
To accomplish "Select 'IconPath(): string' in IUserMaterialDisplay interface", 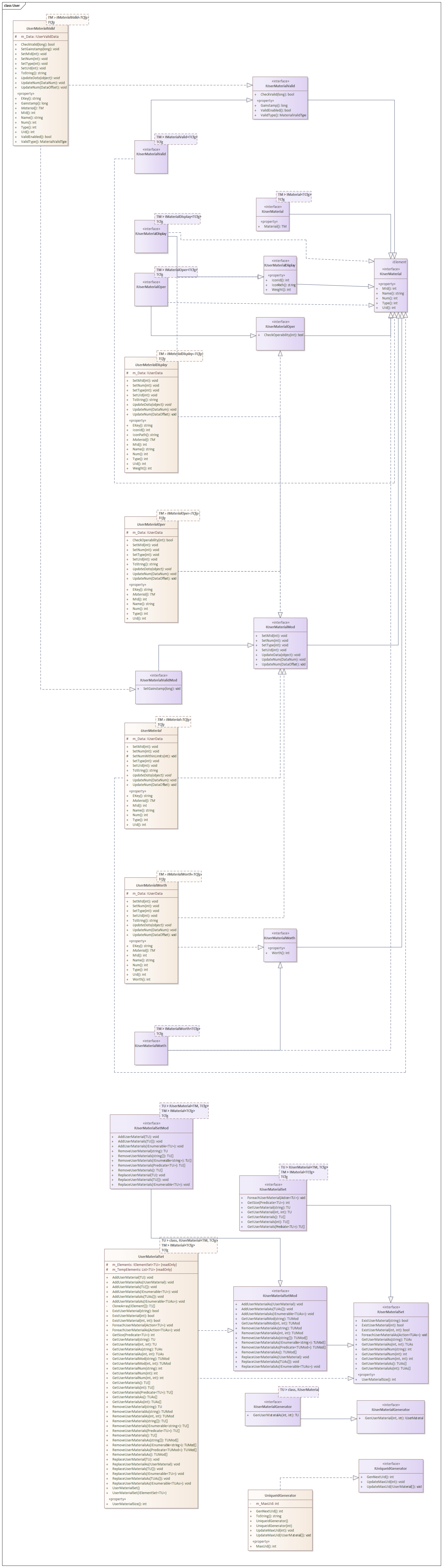I will 283,285.
